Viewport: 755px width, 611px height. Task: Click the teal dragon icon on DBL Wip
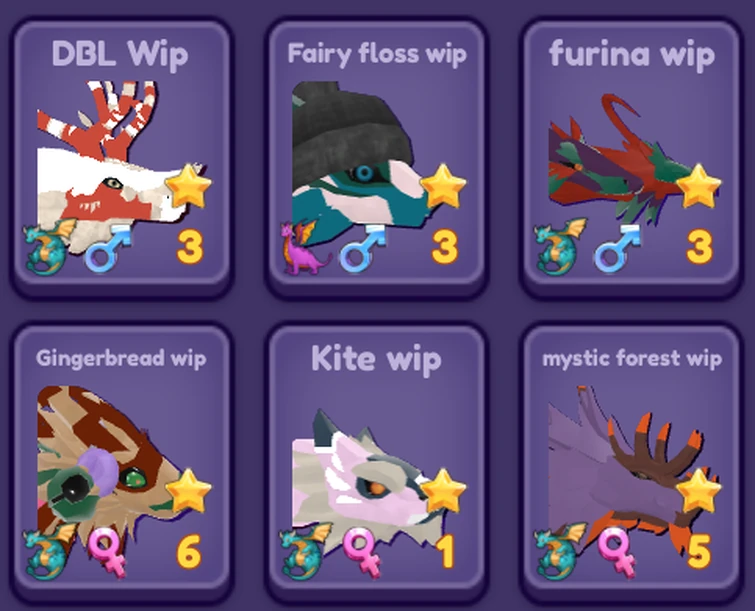pyautogui.click(x=50, y=247)
